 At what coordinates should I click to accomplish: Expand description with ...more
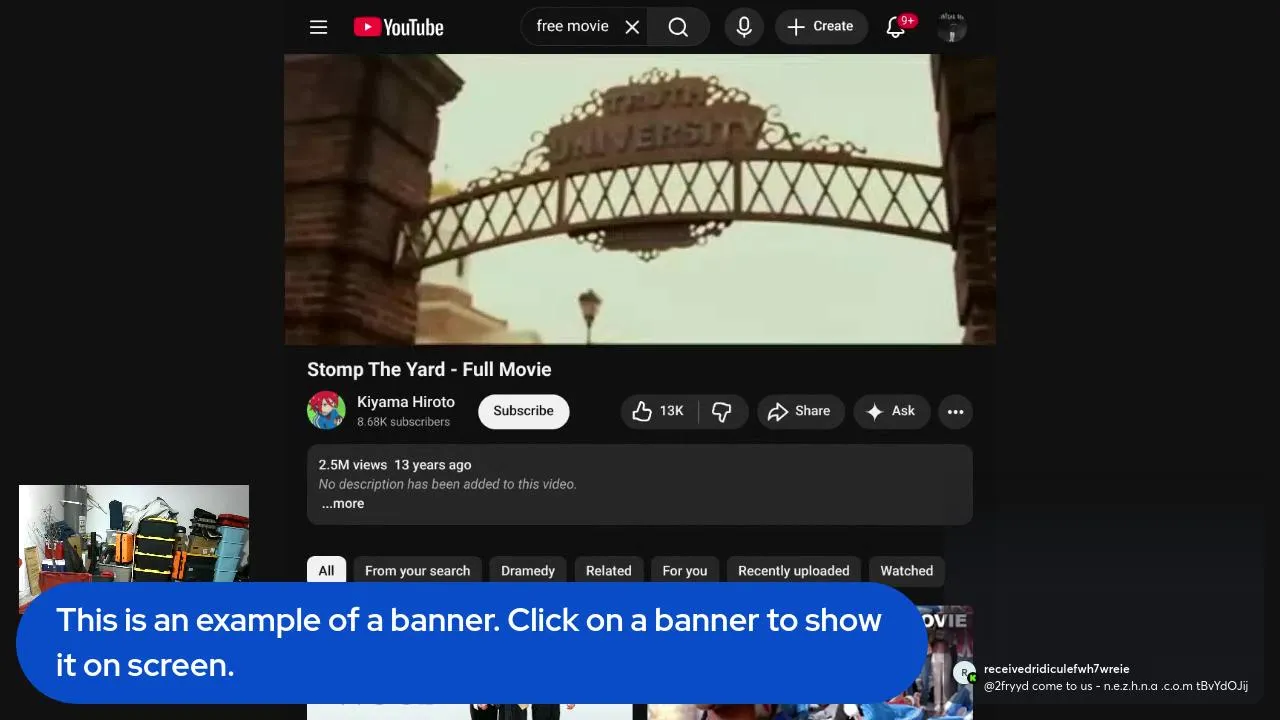[343, 504]
